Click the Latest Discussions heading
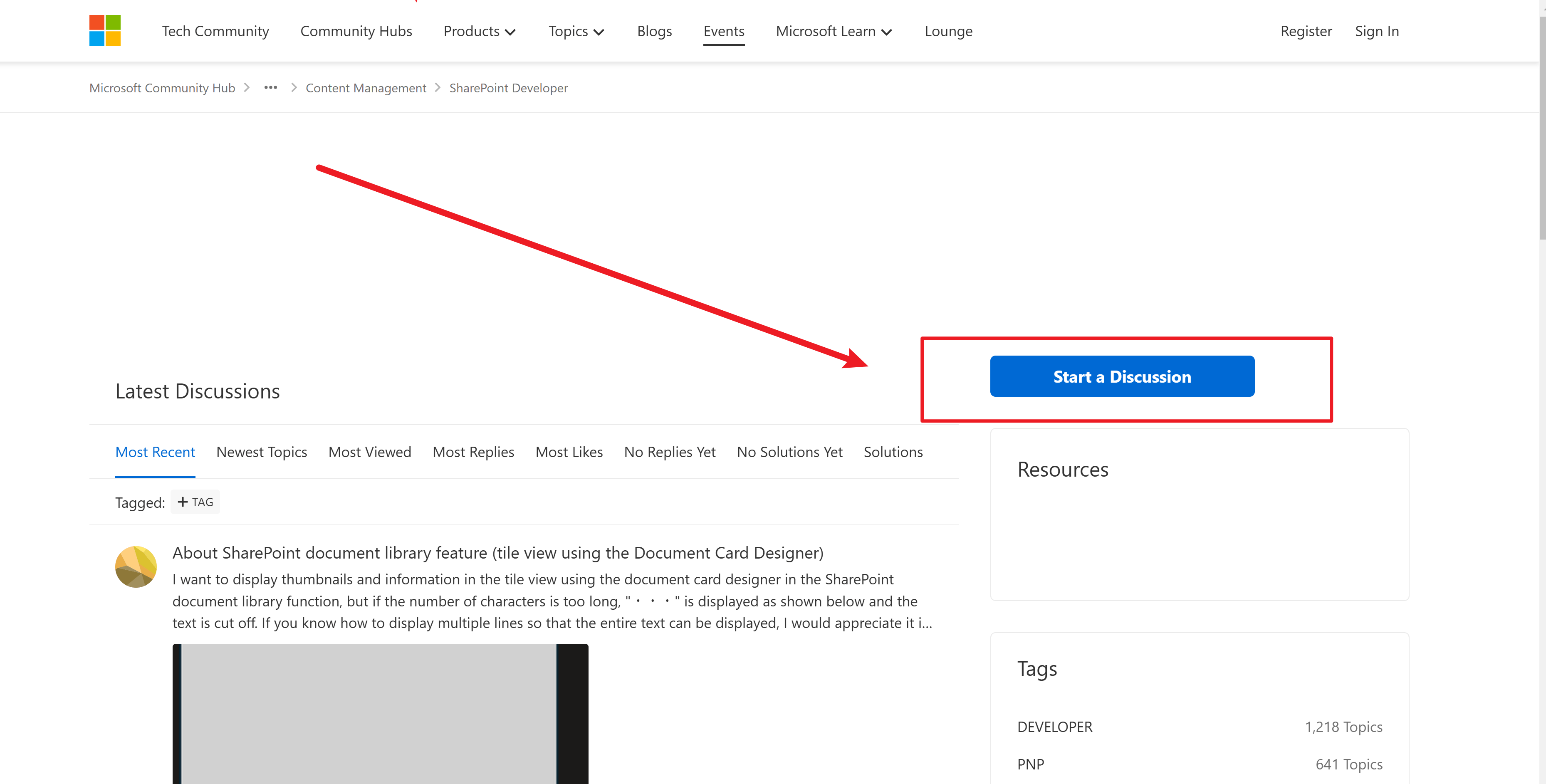This screenshot has height=784, width=1546. (198, 391)
